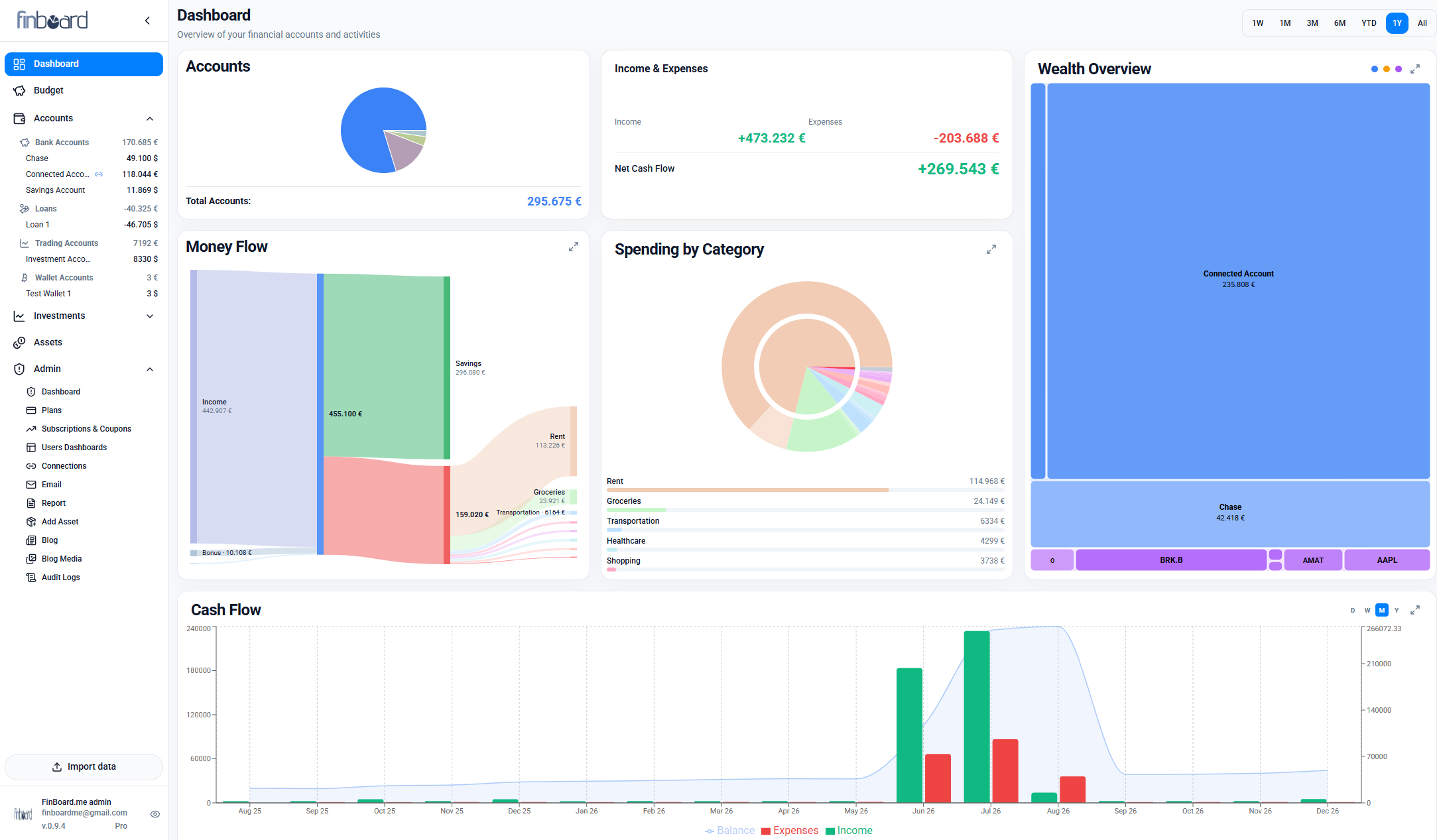
Task: Toggle balance visibility with the eye icon
Action: pos(155,814)
